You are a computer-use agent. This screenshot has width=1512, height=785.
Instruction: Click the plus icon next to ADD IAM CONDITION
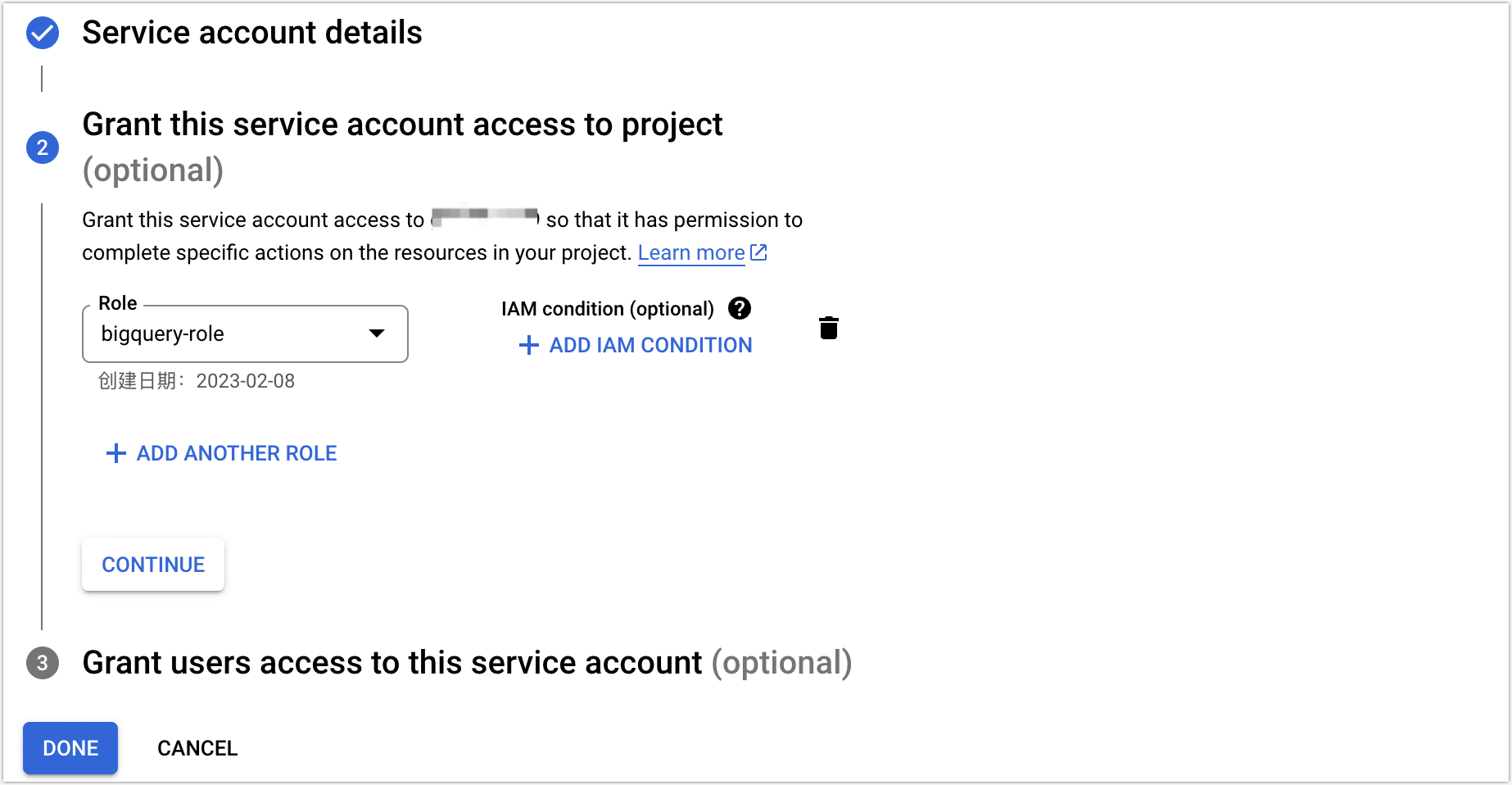(527, 345)
